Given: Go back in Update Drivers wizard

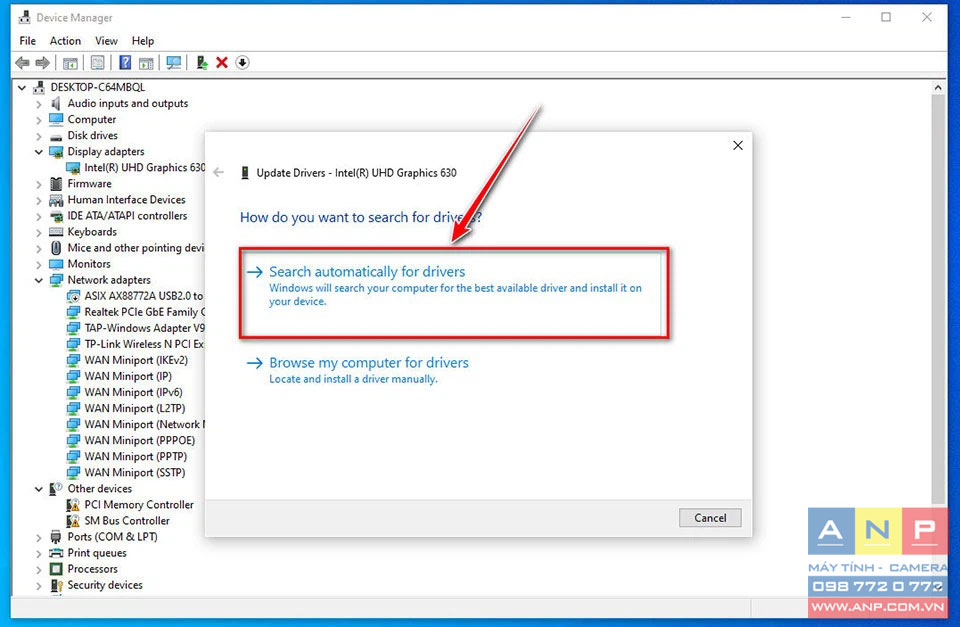Looking at the screenshot, I should [219, 173].
